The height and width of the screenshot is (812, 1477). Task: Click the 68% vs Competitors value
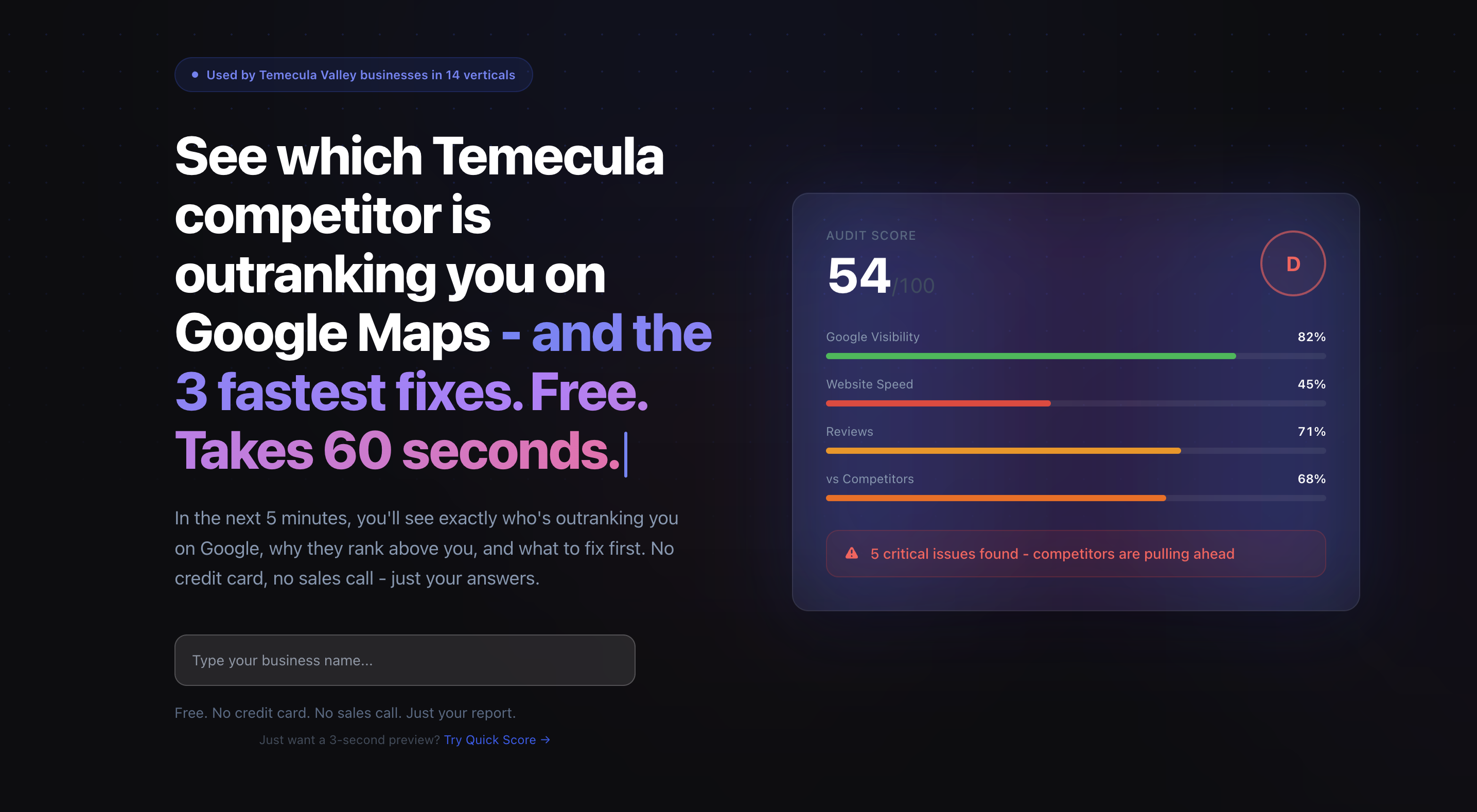[1311, 479]
